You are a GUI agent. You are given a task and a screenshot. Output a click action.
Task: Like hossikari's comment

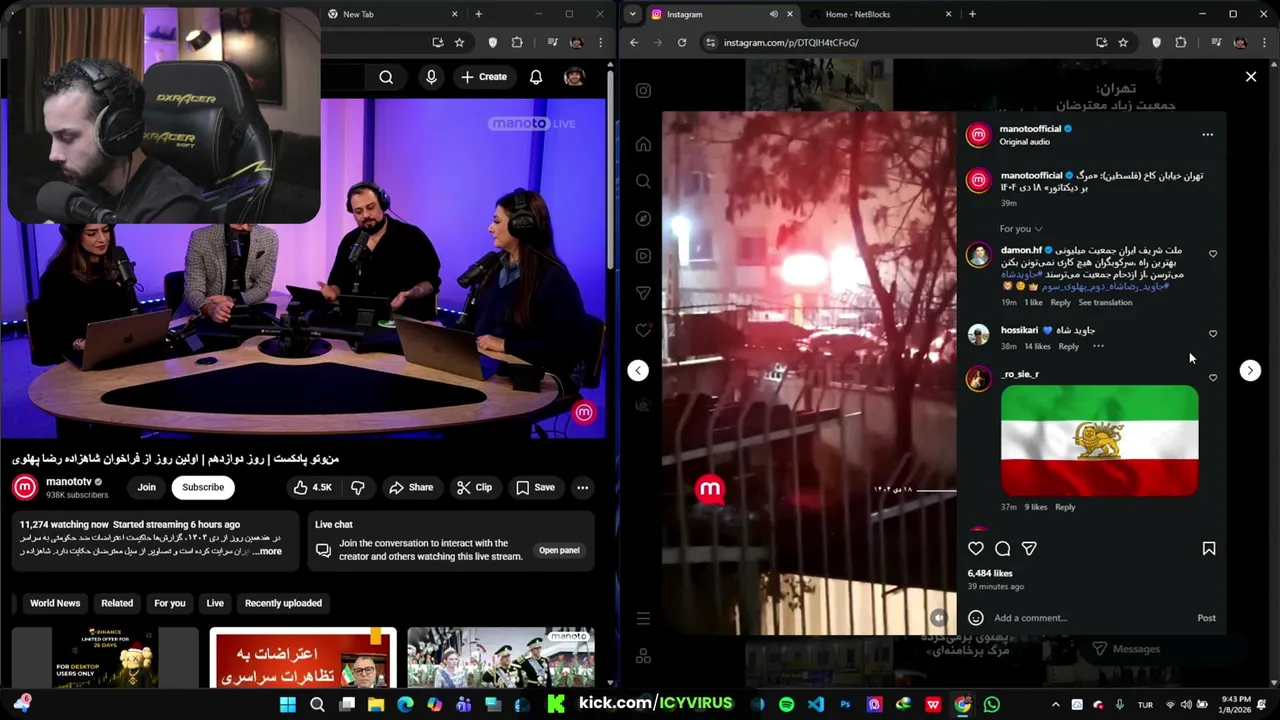pyautogui.click(x=1213, y=333)
